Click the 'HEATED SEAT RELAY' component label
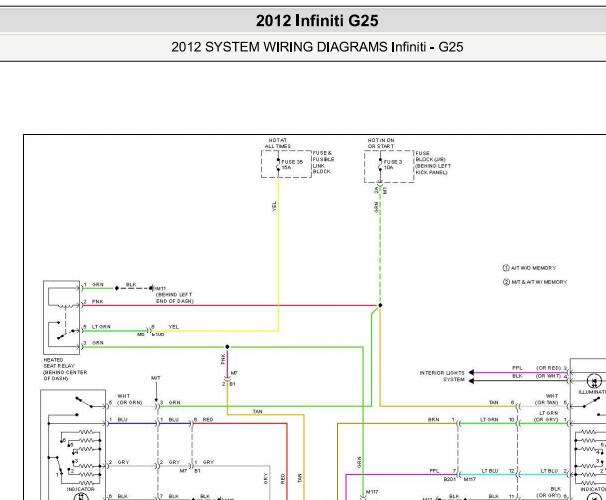Screen dimensions: 606x500 [x=65, y=369]
